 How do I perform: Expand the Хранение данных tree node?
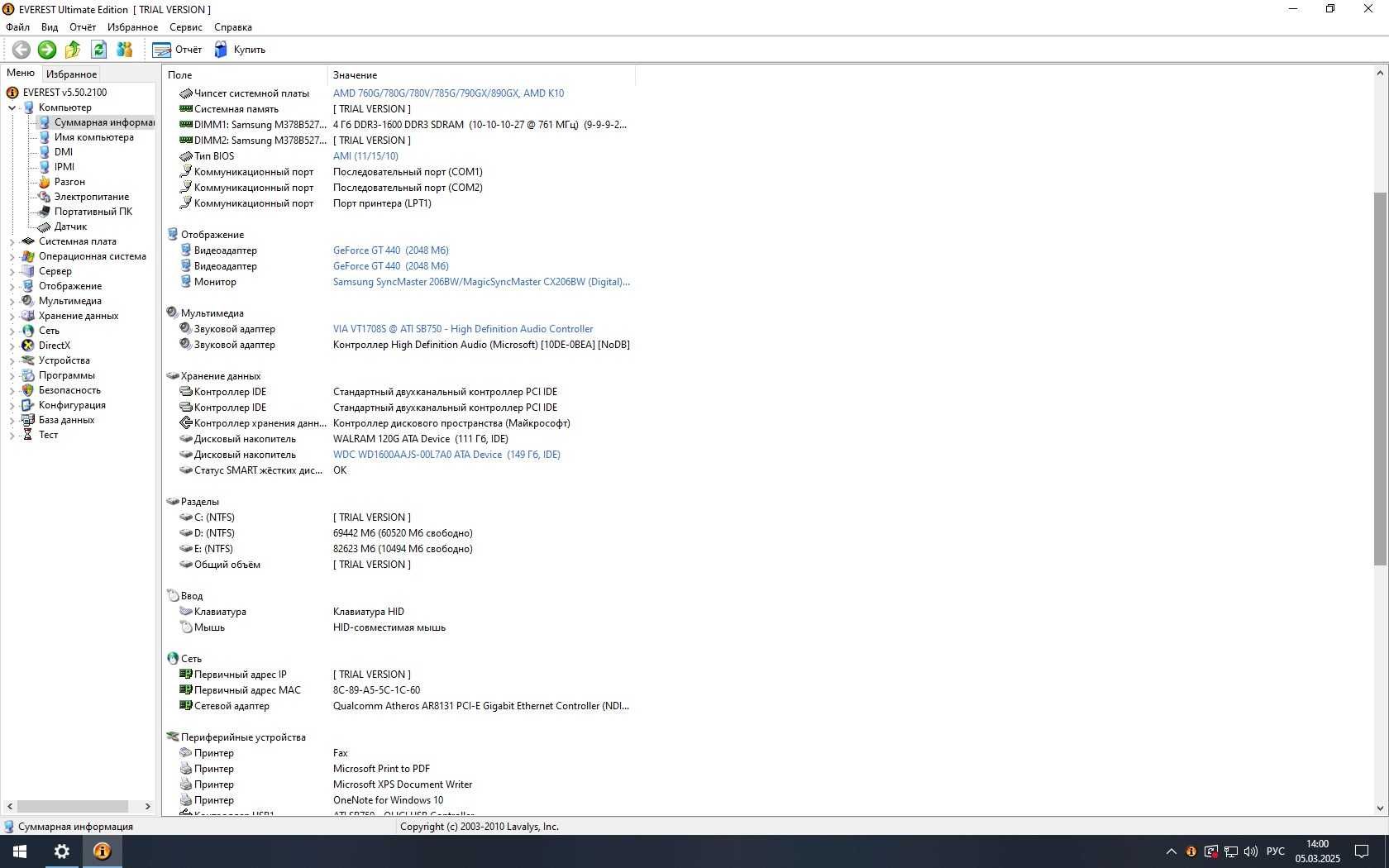[12, 316]
